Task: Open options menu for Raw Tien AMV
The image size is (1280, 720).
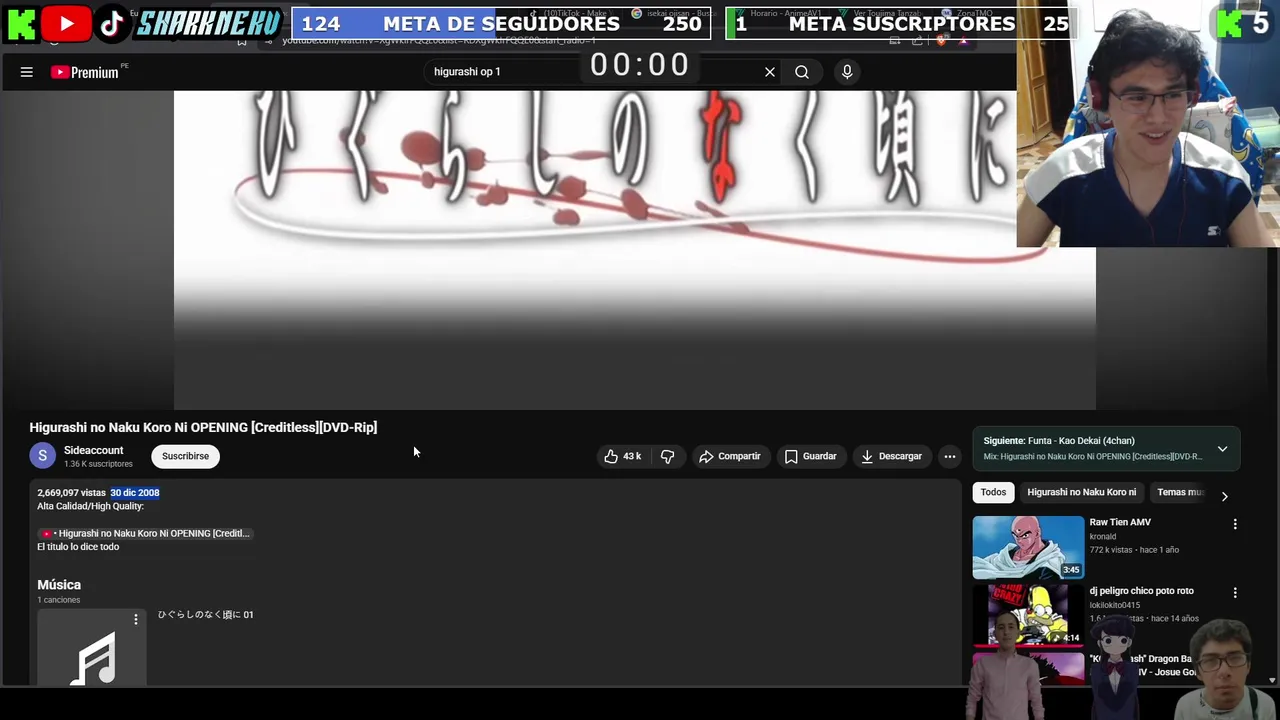Action: [1235, 524]
